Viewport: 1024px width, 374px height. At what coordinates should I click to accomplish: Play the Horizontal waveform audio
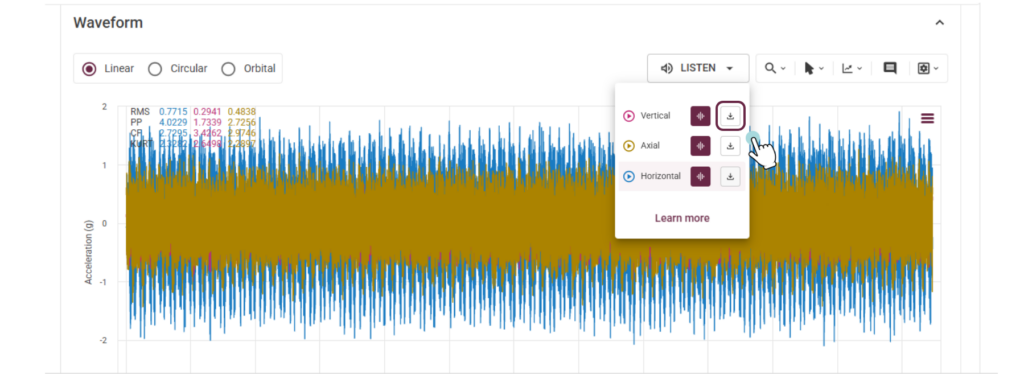click(629, 176)
